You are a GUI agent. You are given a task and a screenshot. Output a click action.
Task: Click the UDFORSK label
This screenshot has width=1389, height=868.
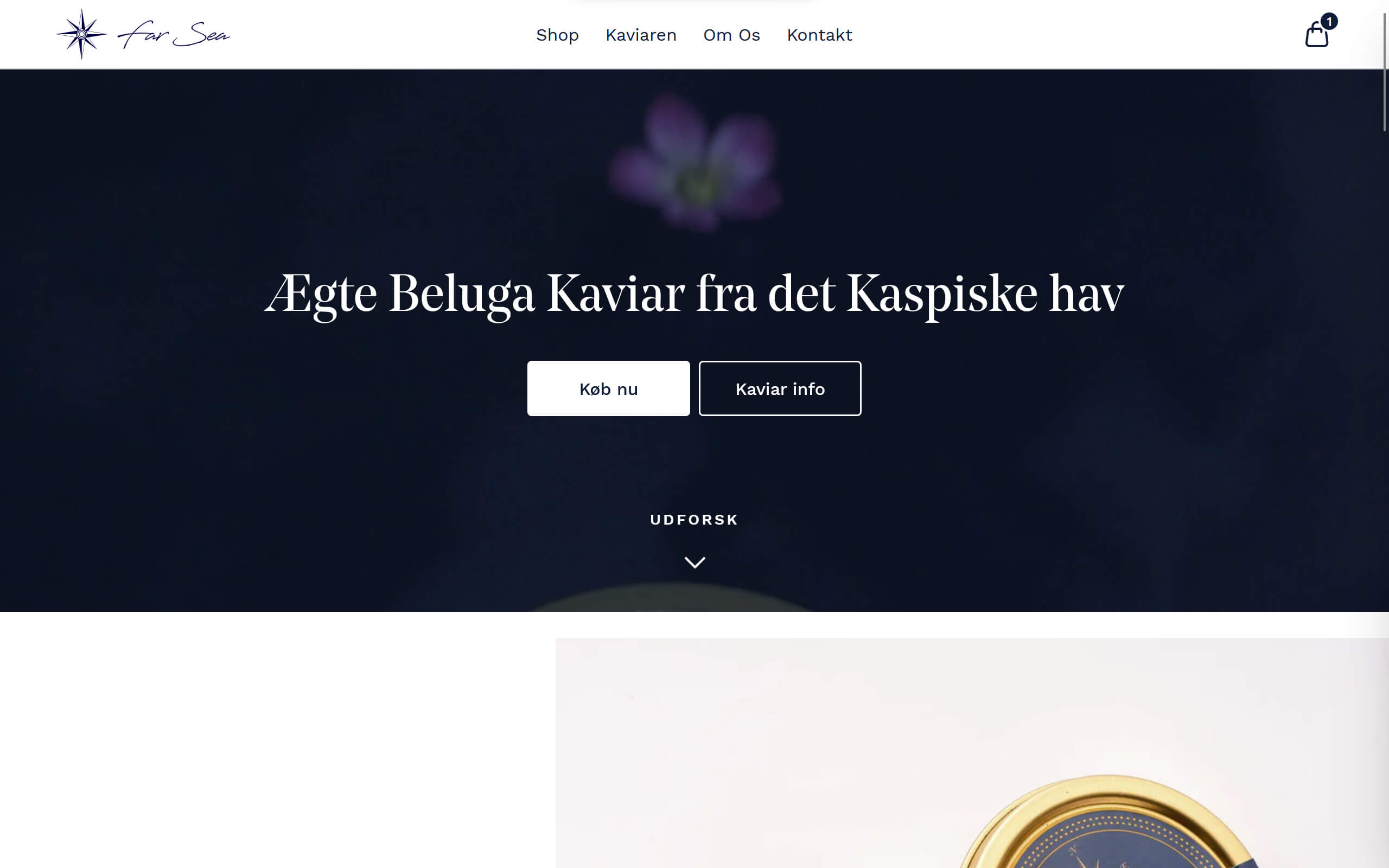(x=694, y=520)
